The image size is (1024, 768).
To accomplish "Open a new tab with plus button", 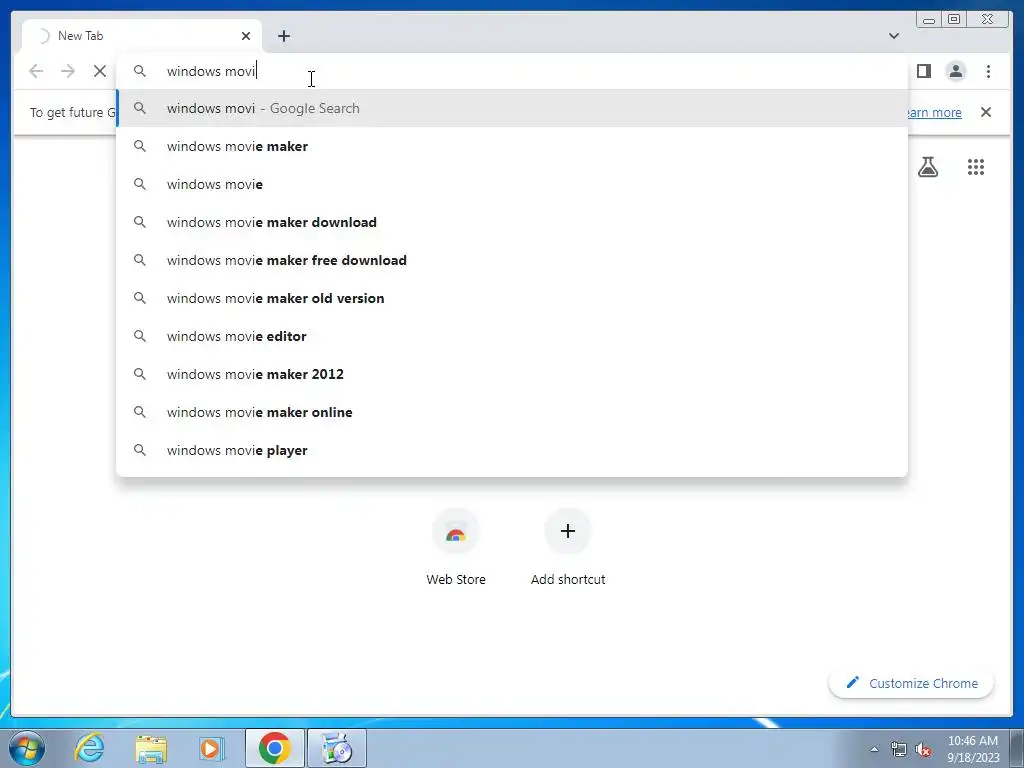I will click(283, 36).
